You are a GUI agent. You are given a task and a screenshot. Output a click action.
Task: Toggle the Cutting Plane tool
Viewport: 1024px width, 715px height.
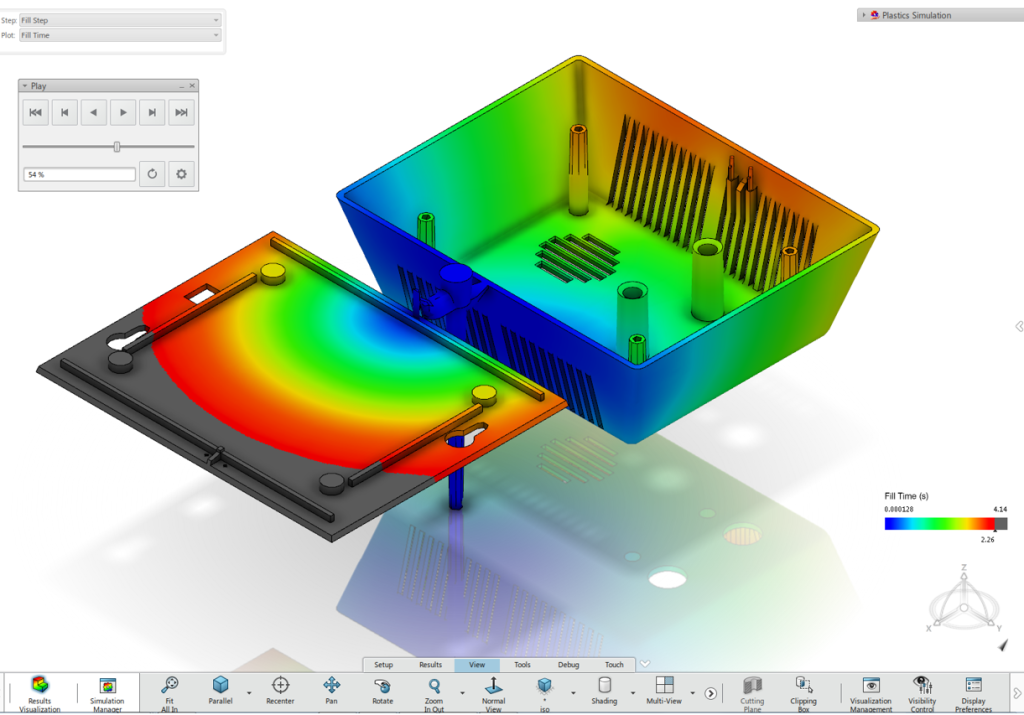(x=752, y=692)
